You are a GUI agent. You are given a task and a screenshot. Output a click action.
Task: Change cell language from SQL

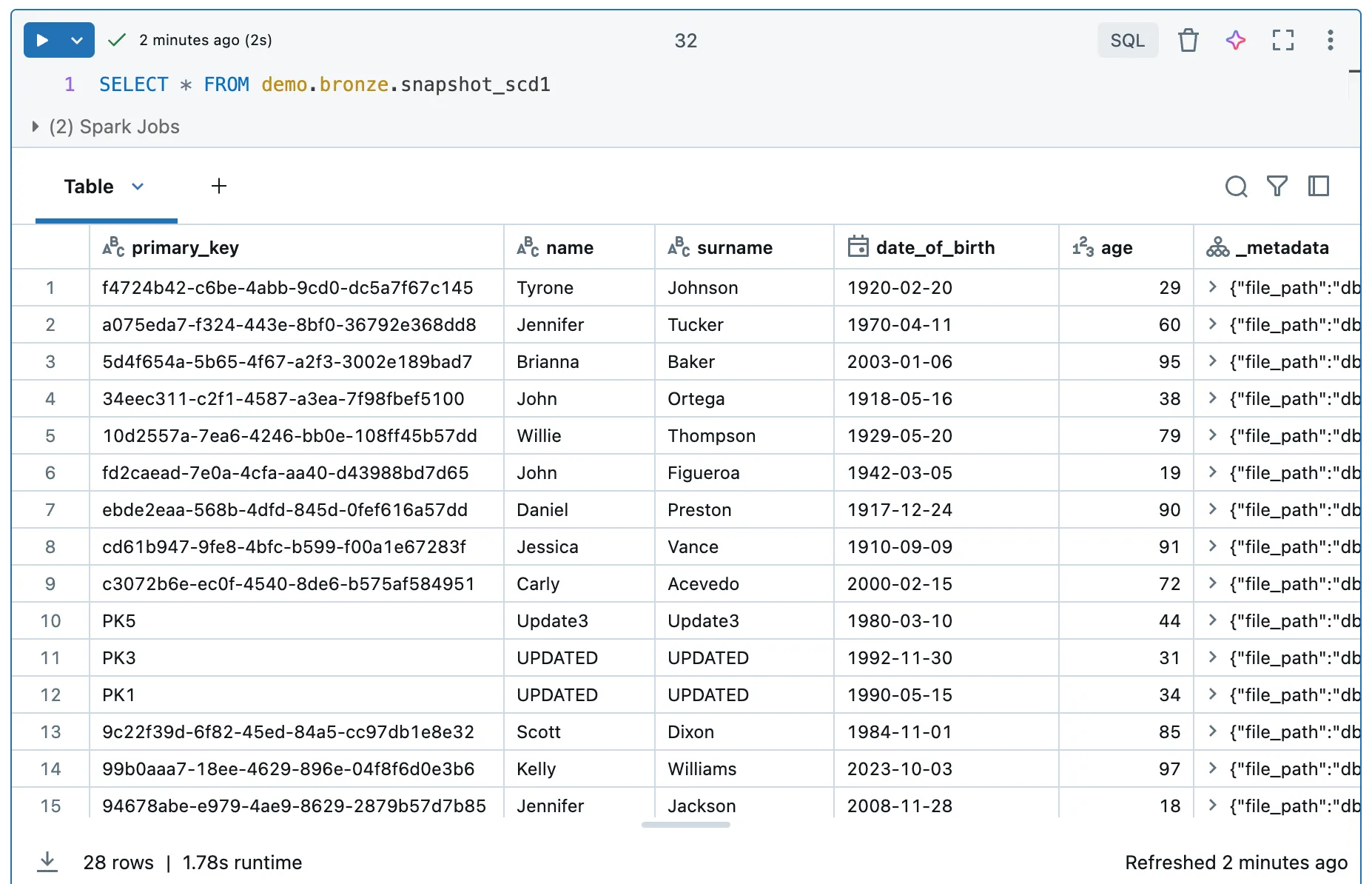tap(1127, 41)
